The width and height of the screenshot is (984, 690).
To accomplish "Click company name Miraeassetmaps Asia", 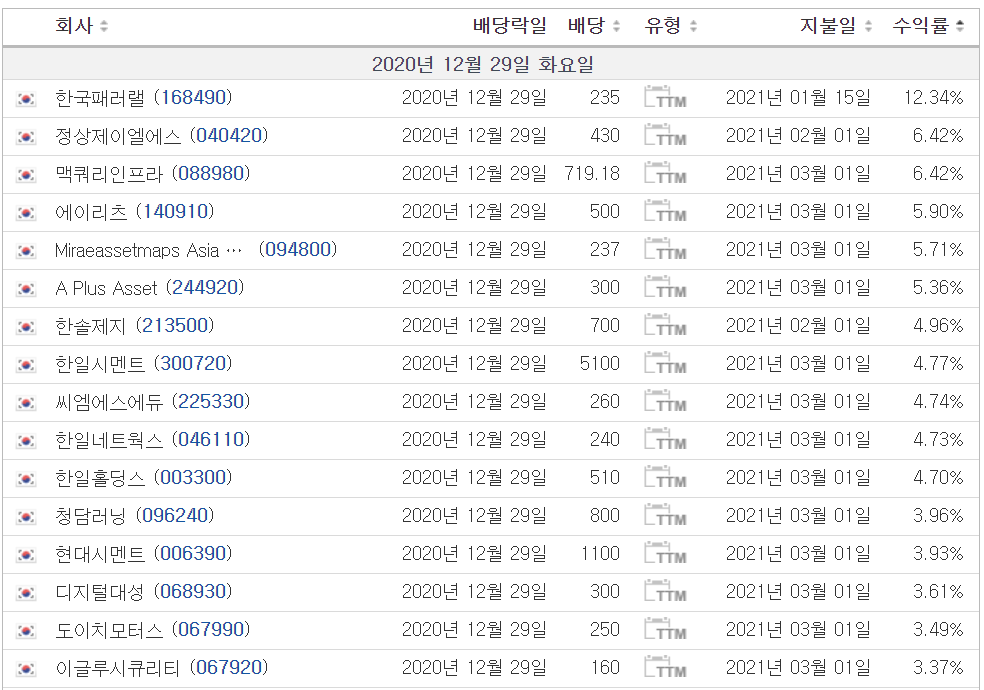I will [137, 250].
